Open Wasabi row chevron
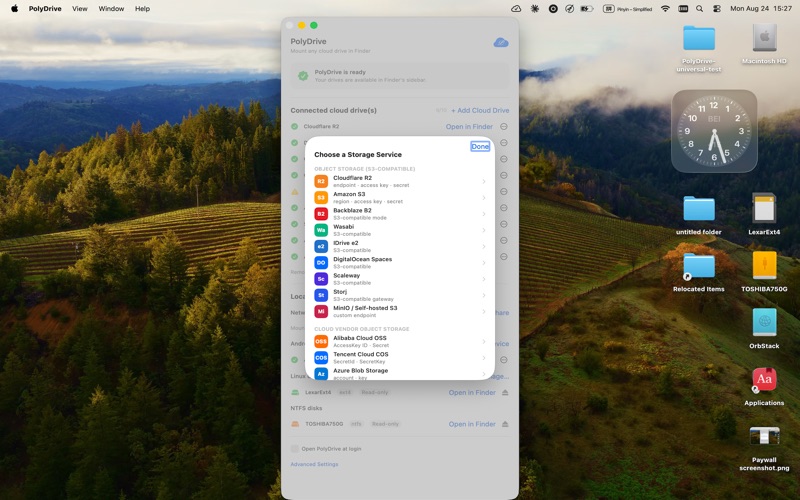Screen dimensions: 800x500 (x=484, y=231)
